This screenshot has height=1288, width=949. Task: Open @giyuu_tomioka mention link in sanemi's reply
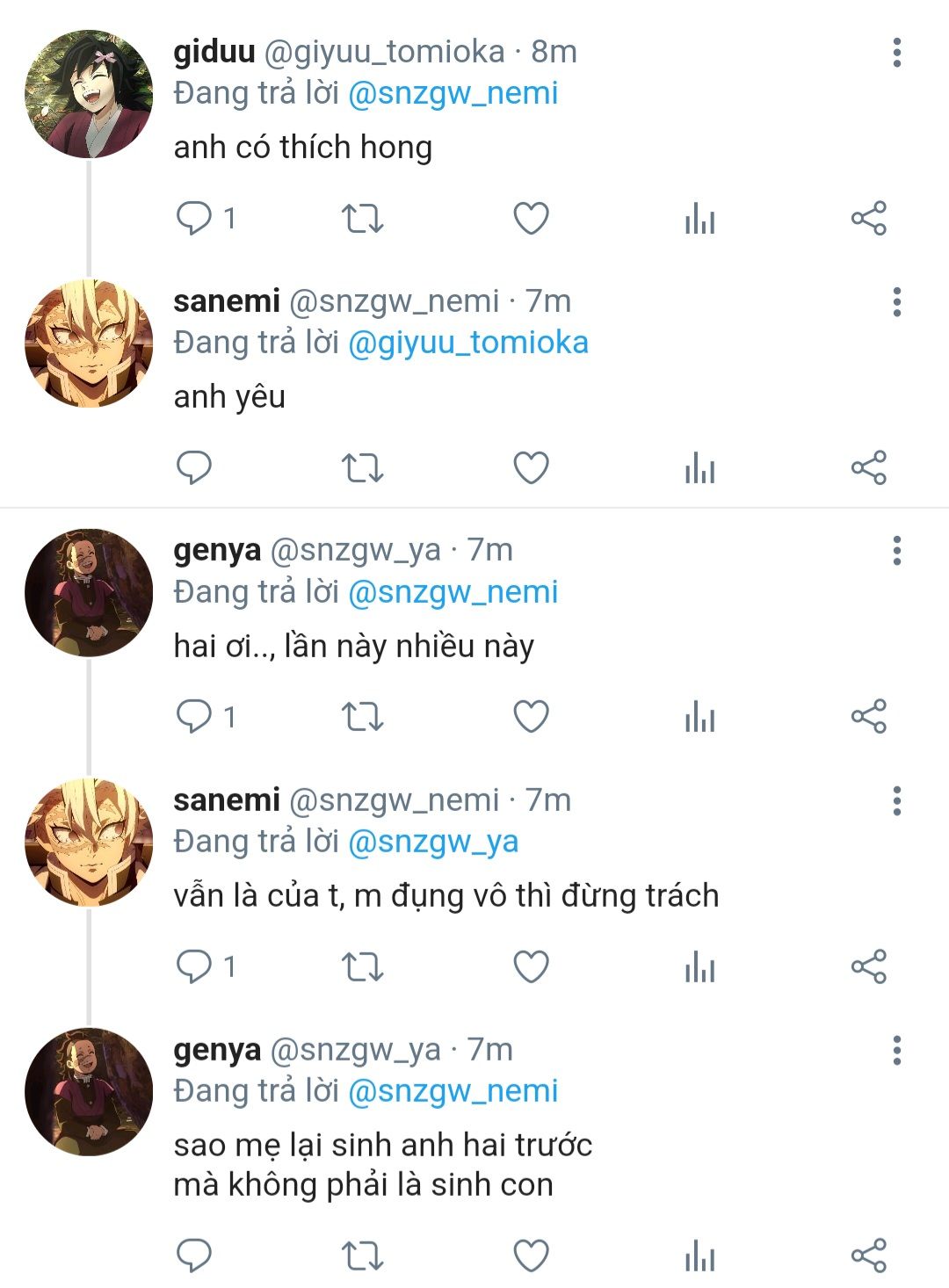(x=467, y=343)
